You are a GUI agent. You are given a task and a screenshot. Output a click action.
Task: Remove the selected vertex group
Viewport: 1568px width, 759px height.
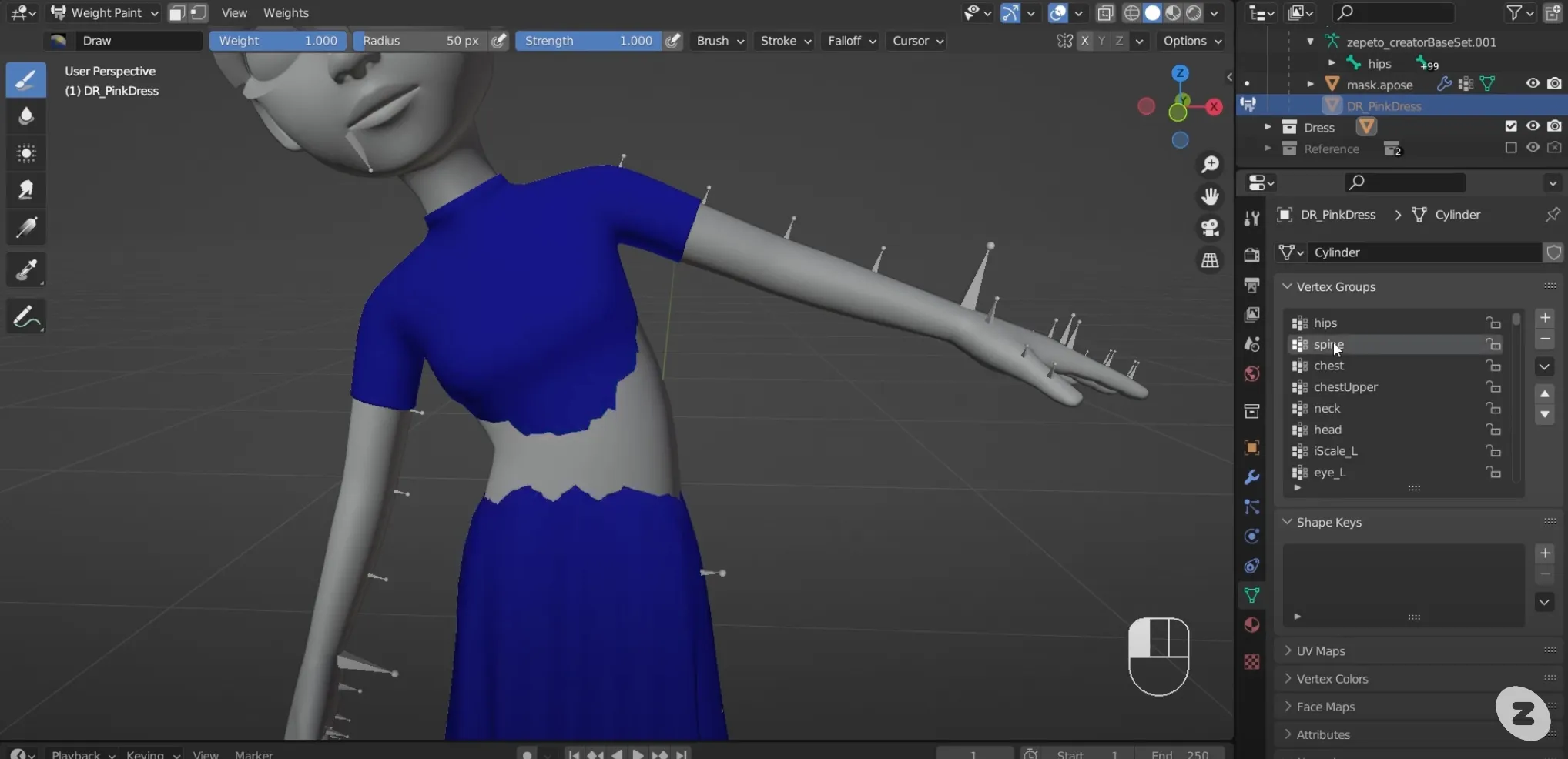1545,339
